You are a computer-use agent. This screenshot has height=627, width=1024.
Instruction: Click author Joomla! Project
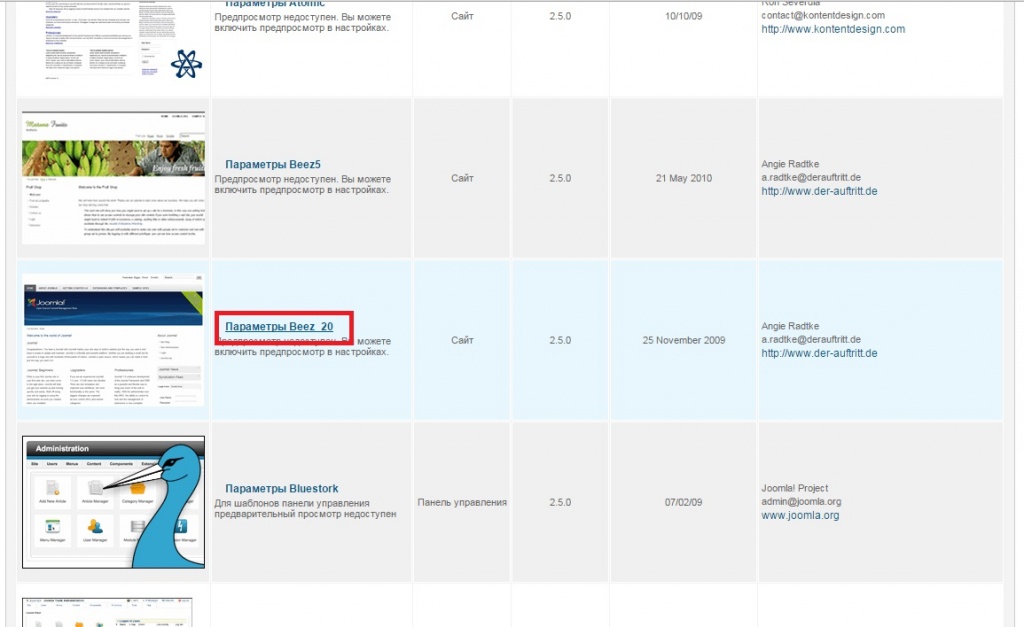[794, 488]
